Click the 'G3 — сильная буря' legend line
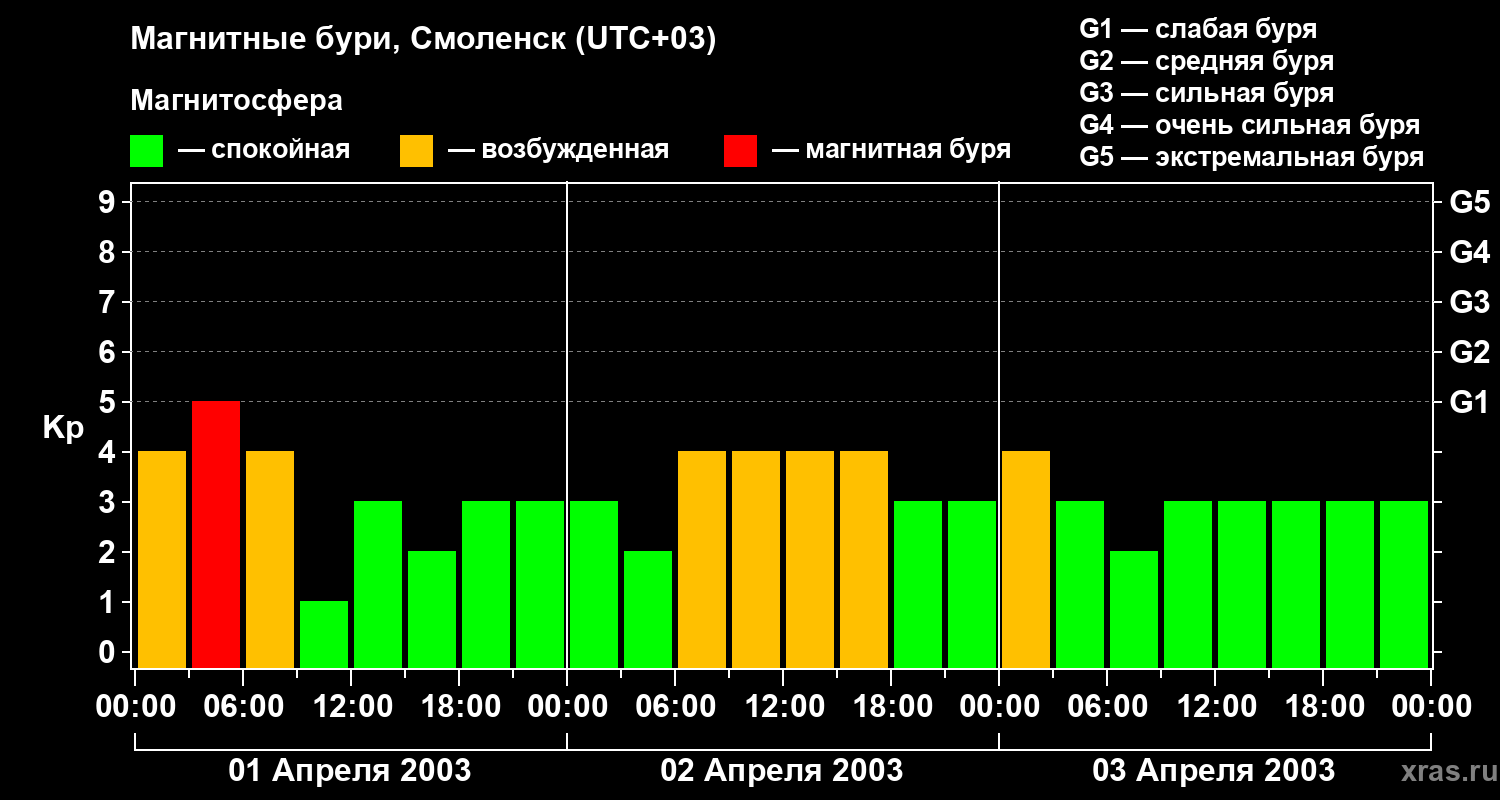Screen dimensions: 1500x800 tap(1207, 93)
